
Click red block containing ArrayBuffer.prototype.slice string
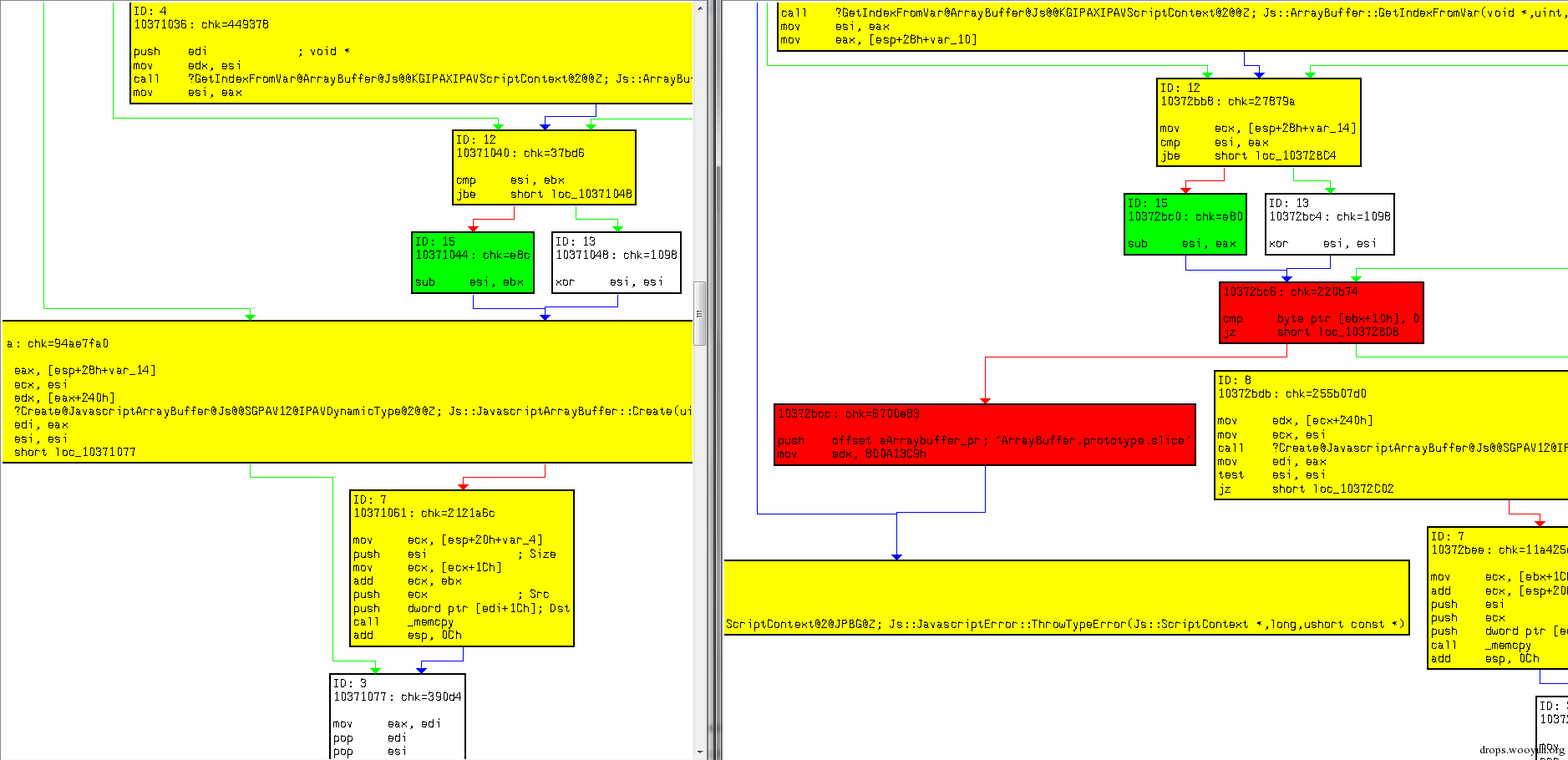[x=986, y=434]
